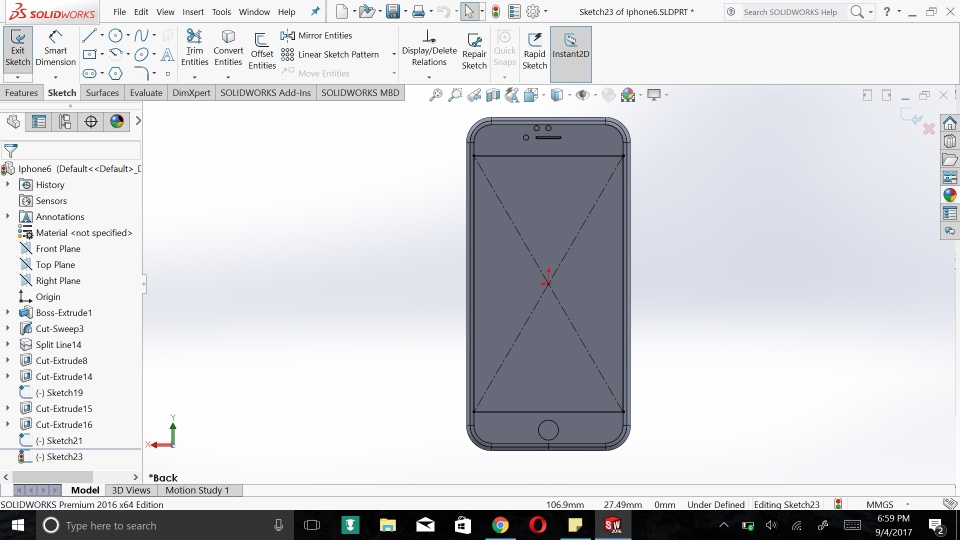This screenshot has width=960, height=540.
Task: Select the Smart Dimension tool
Action: pos(55,48)
